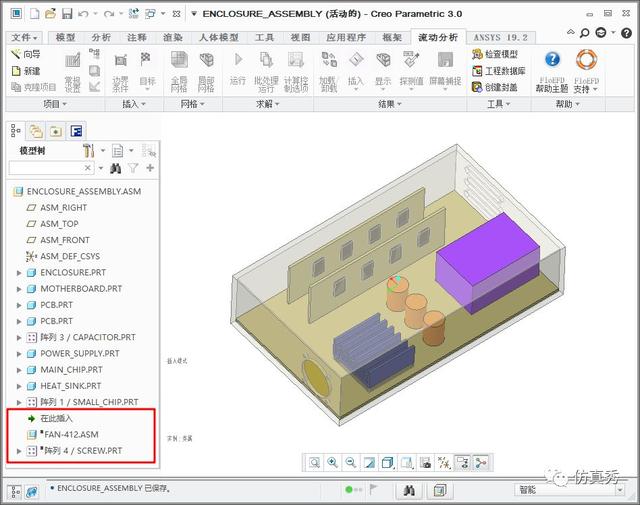
Task: Expand the 网格 ribbon group dropdown
Action: pos(192,104)
